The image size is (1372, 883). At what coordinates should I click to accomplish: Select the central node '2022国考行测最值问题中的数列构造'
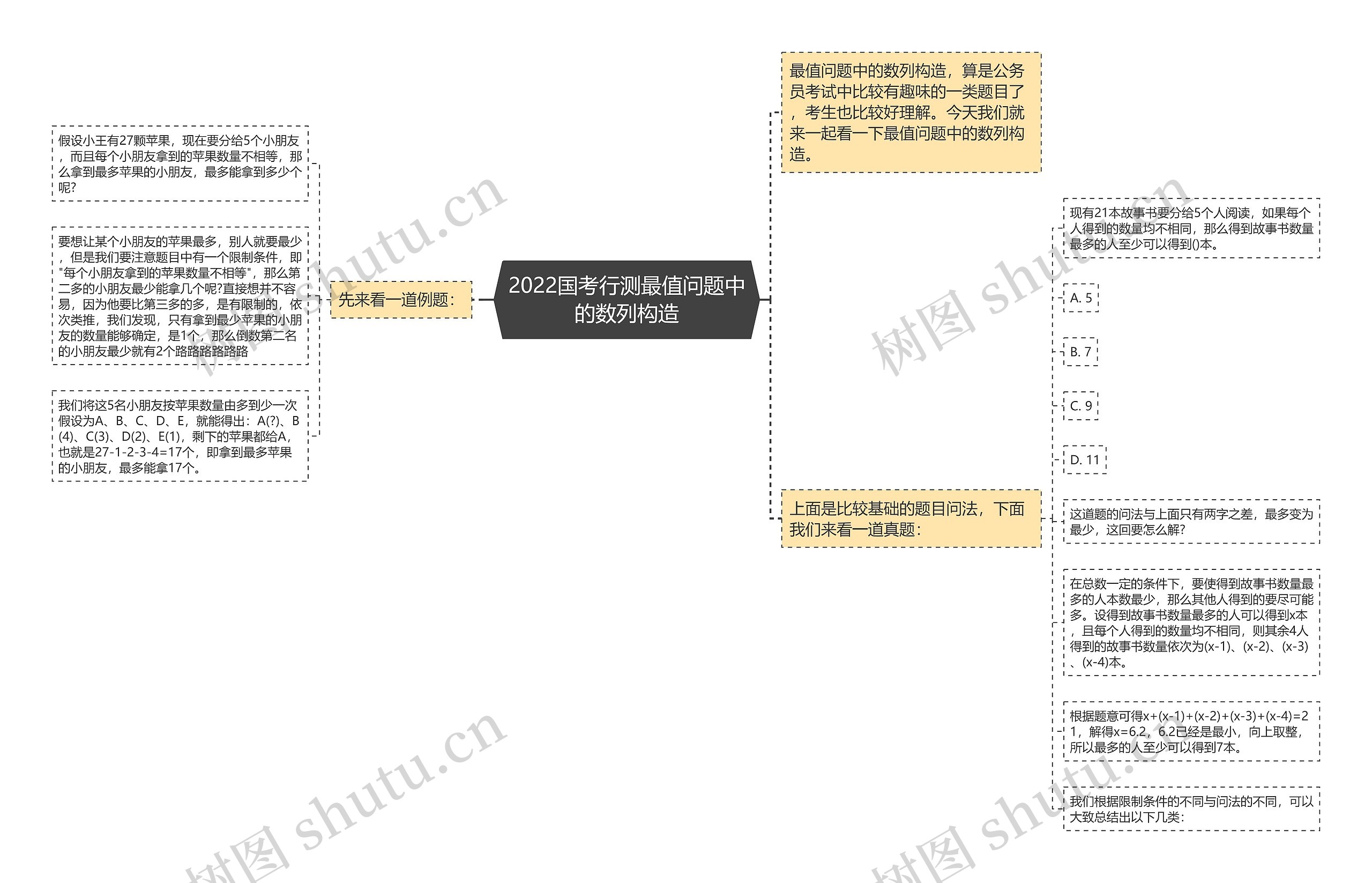[x=627, y=299]
